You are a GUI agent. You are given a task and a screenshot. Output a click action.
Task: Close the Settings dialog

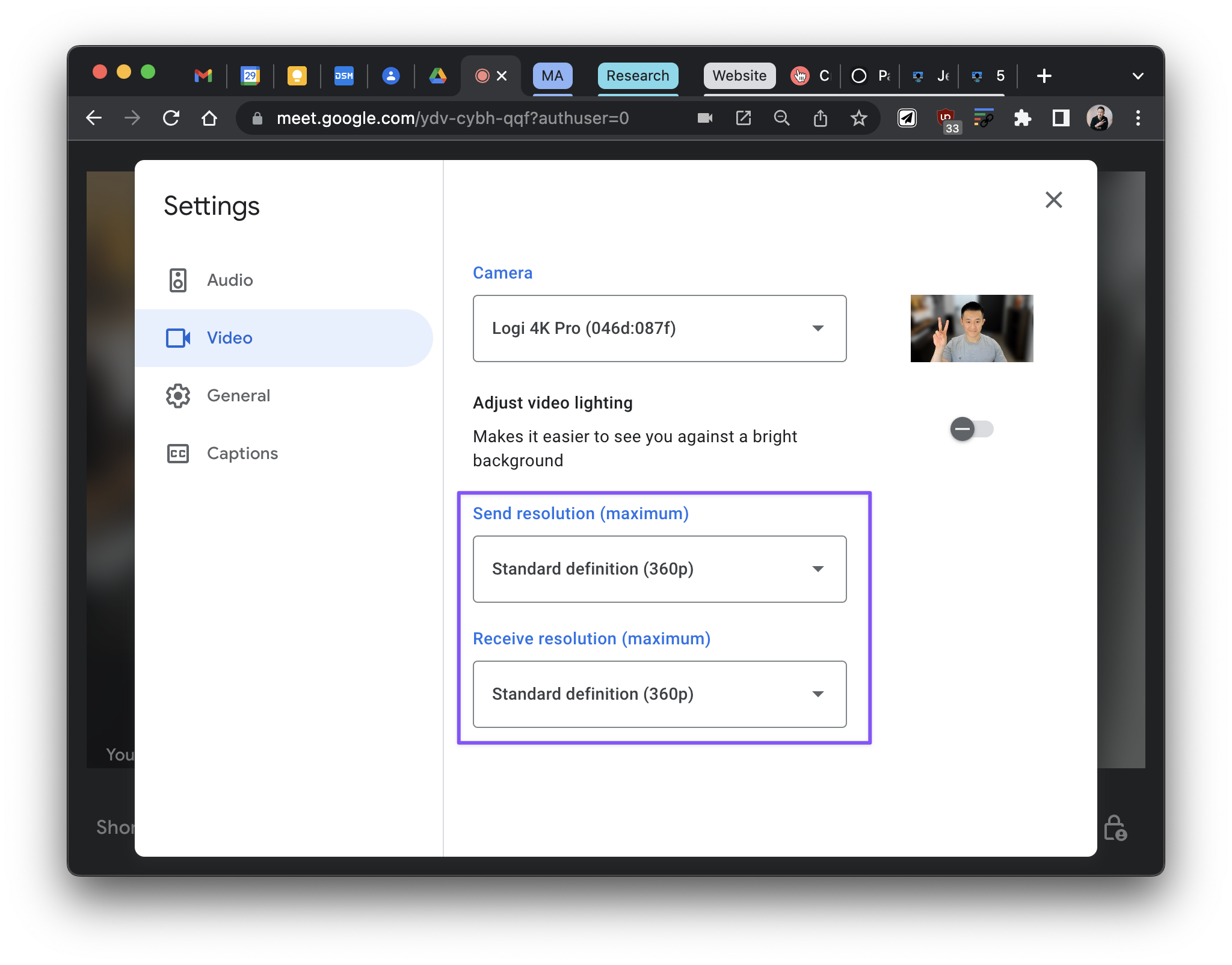tap(1053, 200)
